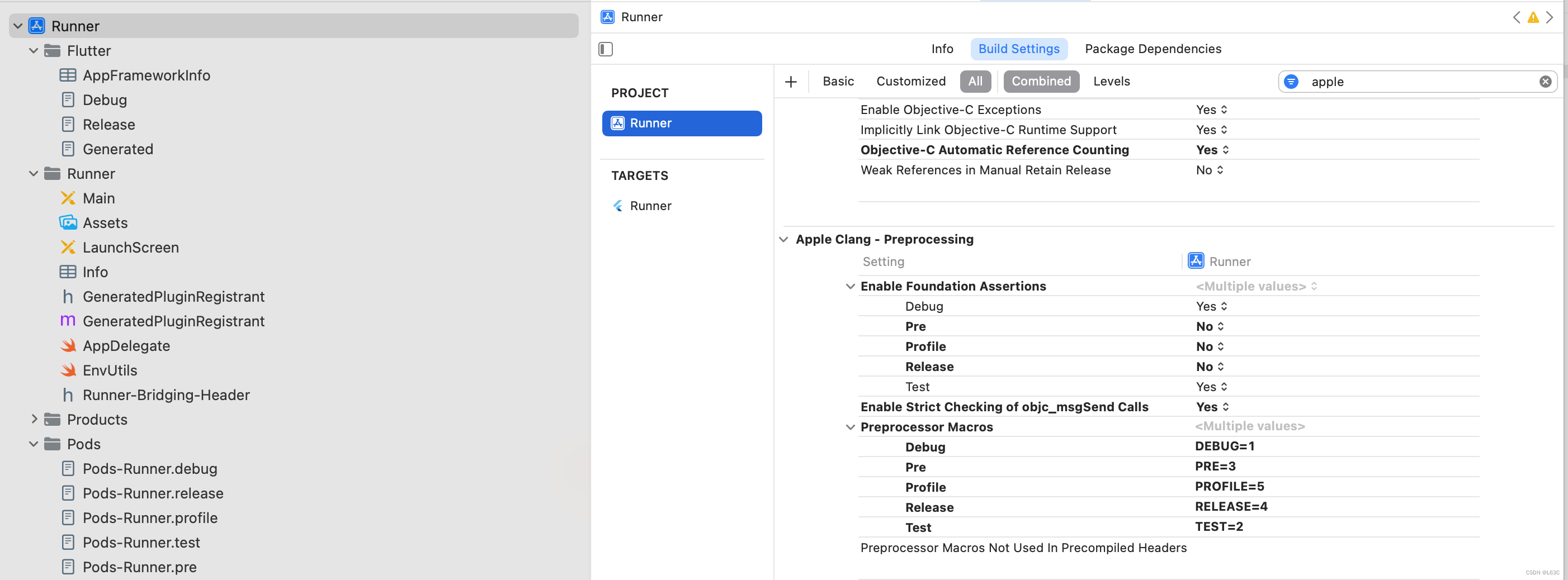The image size is (1568, 580).
Task: Click the LaunchScreen storyboard icon
Action: coord(68,248)
